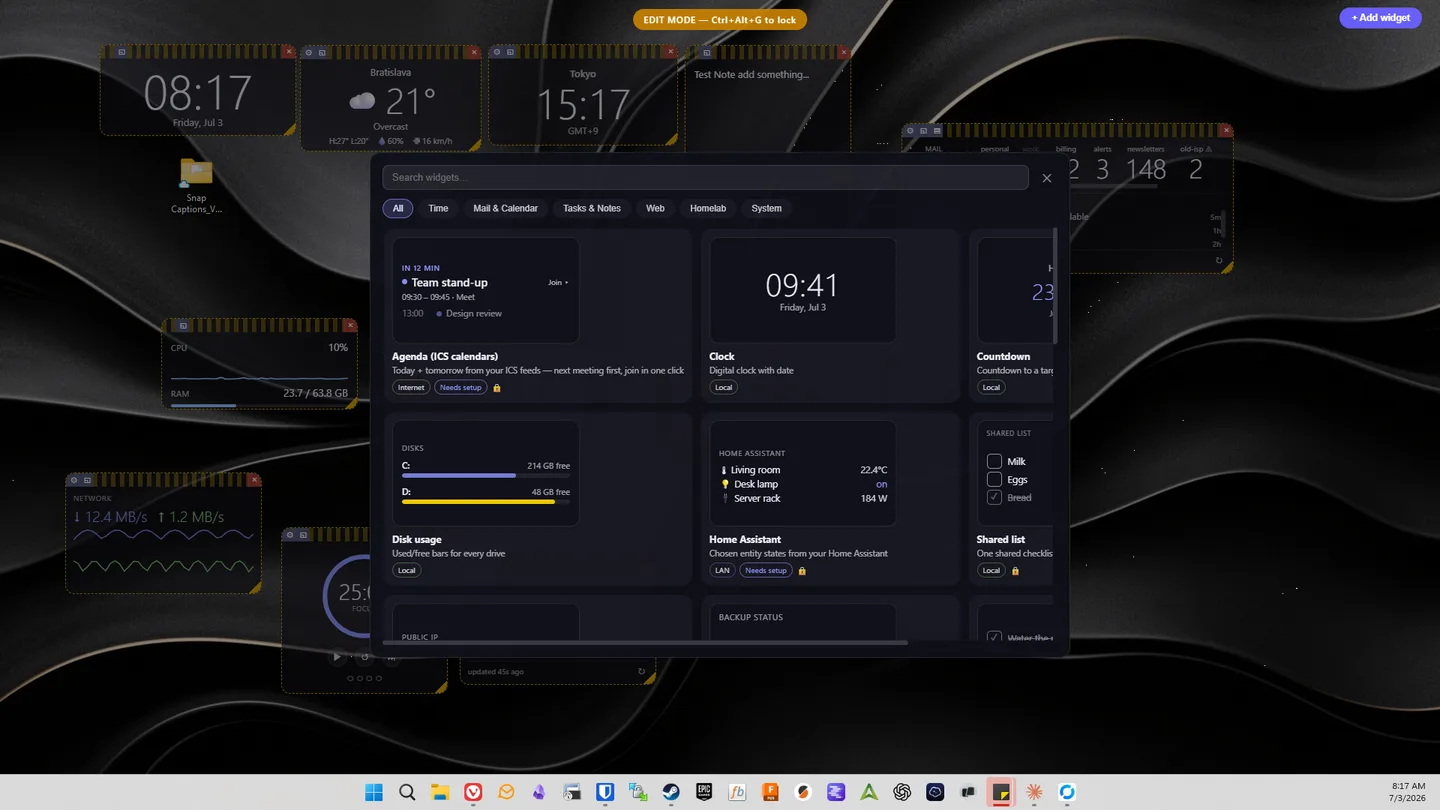
Task: Click Needs setup tag on Agenda card
Action: [460, 388]
